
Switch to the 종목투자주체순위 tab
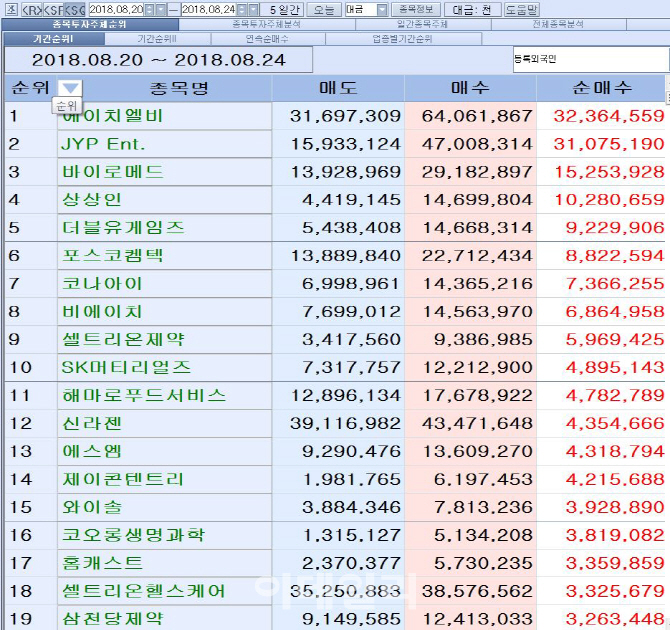pos(90,24)
